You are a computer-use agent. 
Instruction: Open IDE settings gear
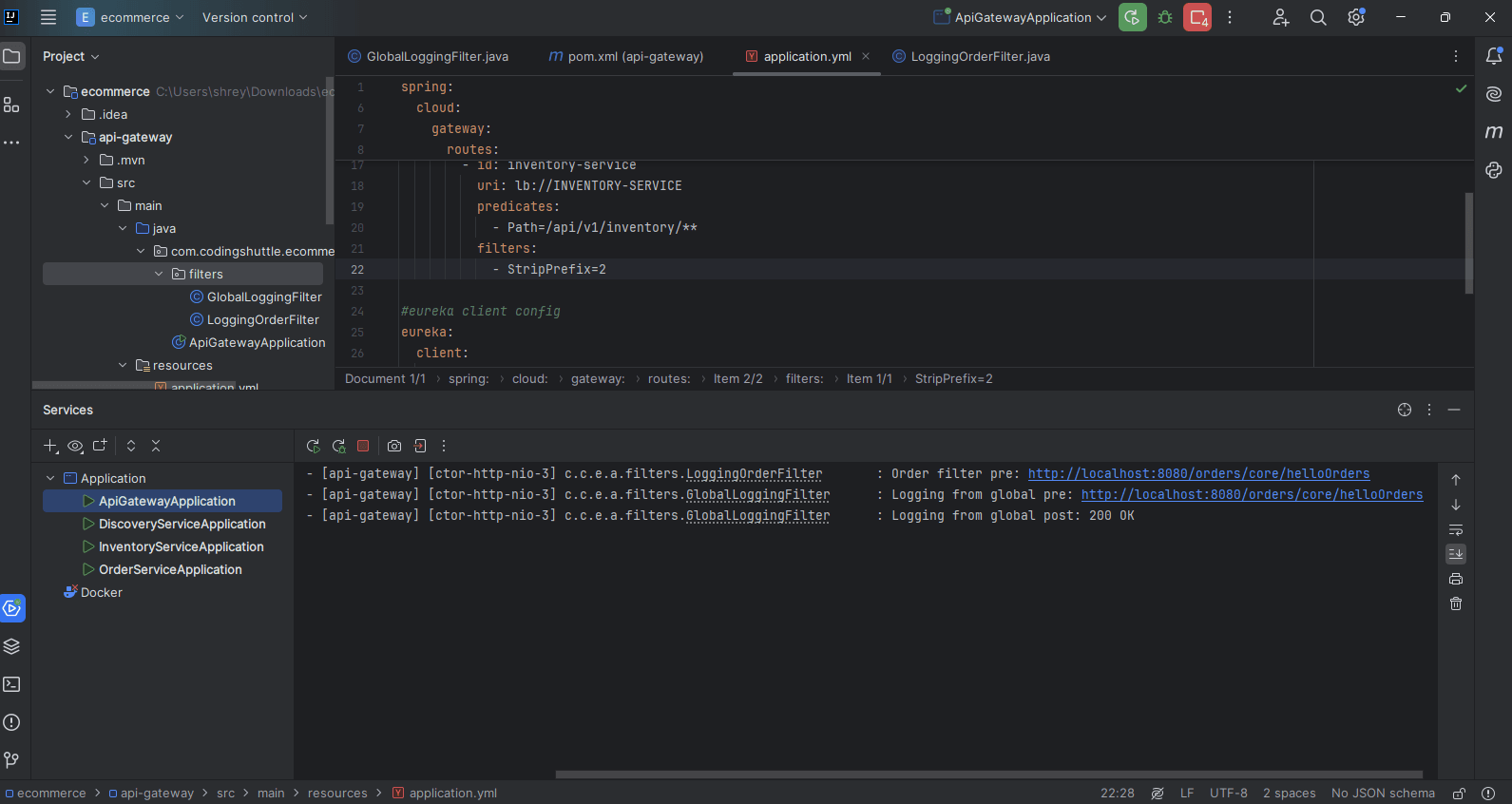coord(1356,17)
